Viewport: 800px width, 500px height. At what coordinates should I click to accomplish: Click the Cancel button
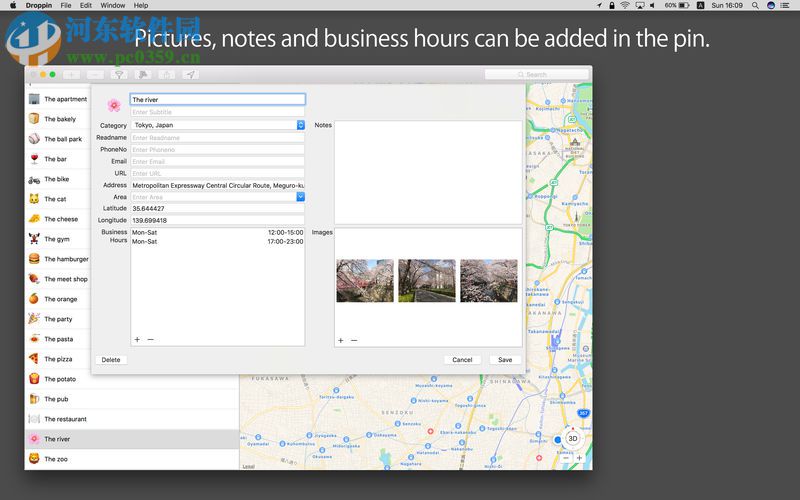(462, 360)
